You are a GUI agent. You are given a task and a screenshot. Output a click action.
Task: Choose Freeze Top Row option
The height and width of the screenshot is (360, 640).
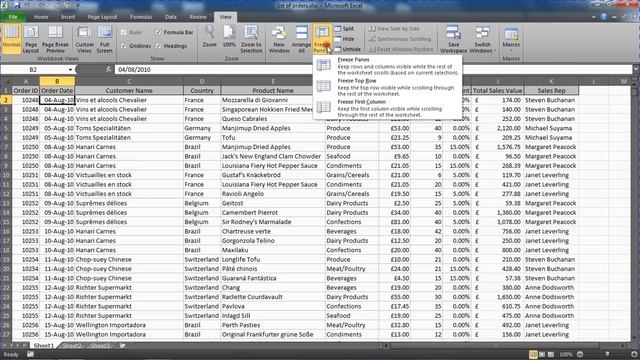387,87
